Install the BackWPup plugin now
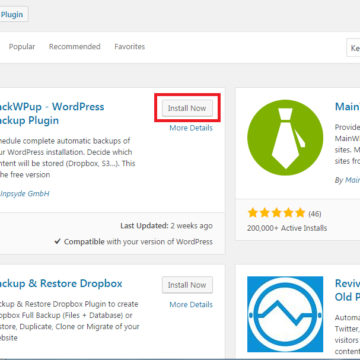 pyautogui.click(x=187, y=108)
